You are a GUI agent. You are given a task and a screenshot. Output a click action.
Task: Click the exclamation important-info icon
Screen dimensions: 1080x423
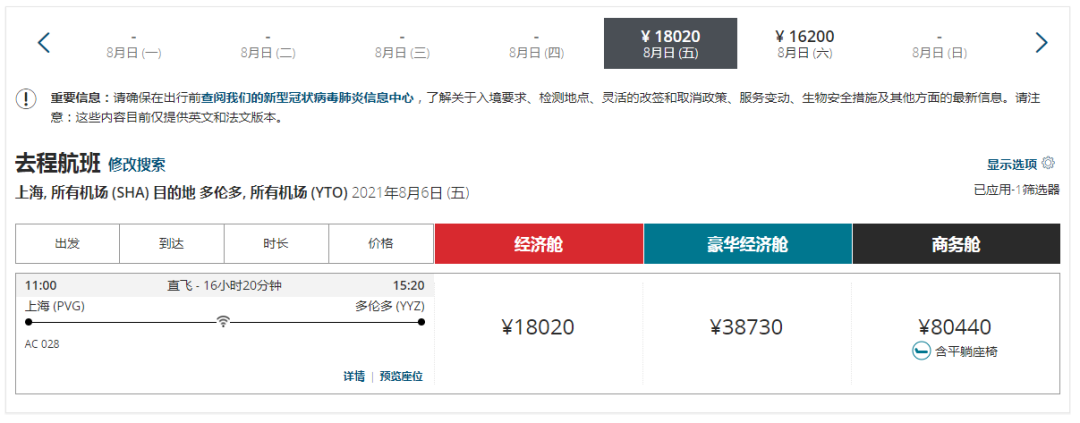pyautogui.click(x=26, y=99)
